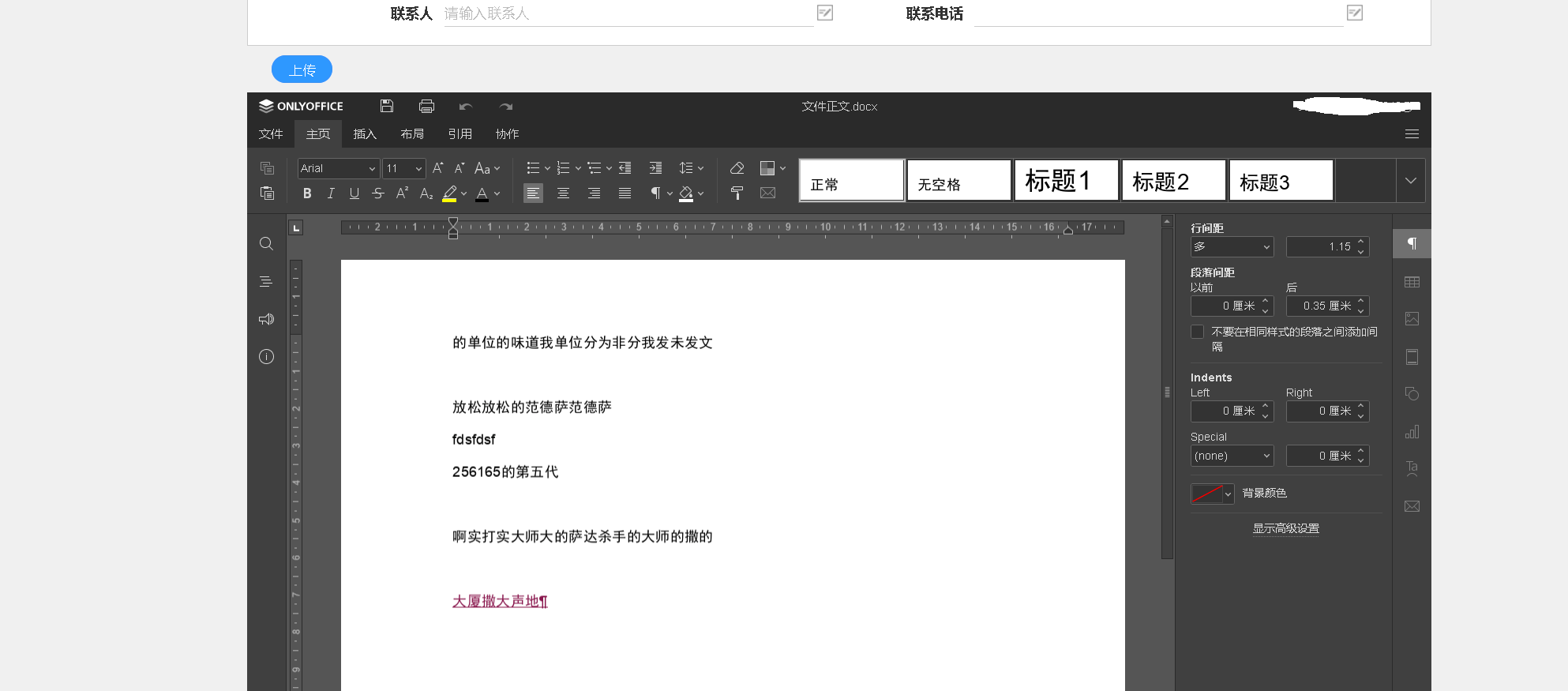Toggle italic formatting

click(x=331, y=193)
